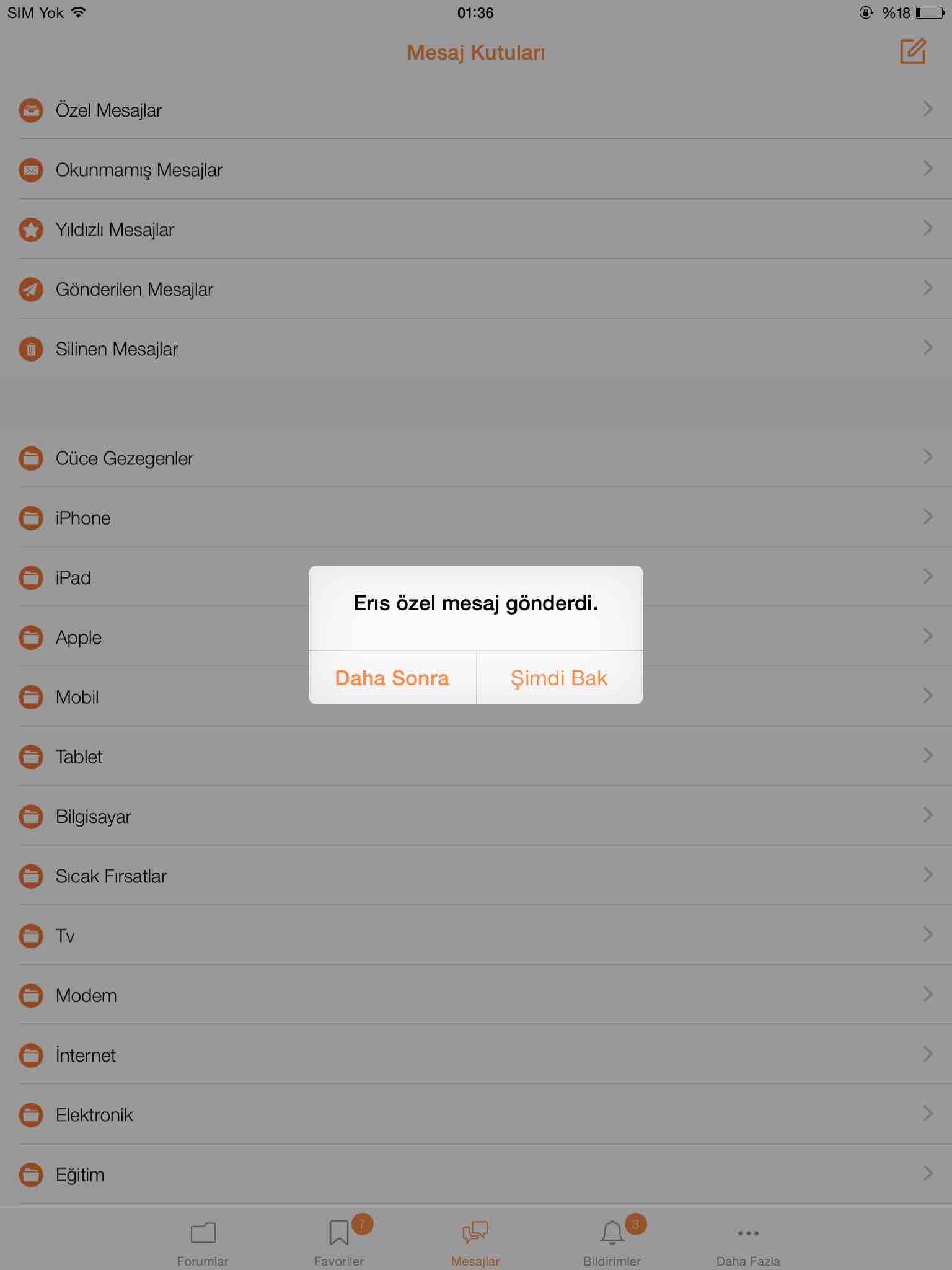Switch to the Favoriler tab
The width and height of the screenshot is (952, 1270).
click(x=339, y=1243)
